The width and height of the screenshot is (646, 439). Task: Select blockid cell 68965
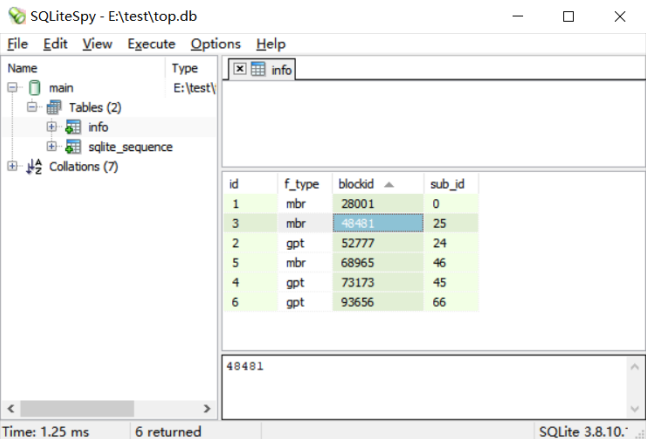pos(378,263)
